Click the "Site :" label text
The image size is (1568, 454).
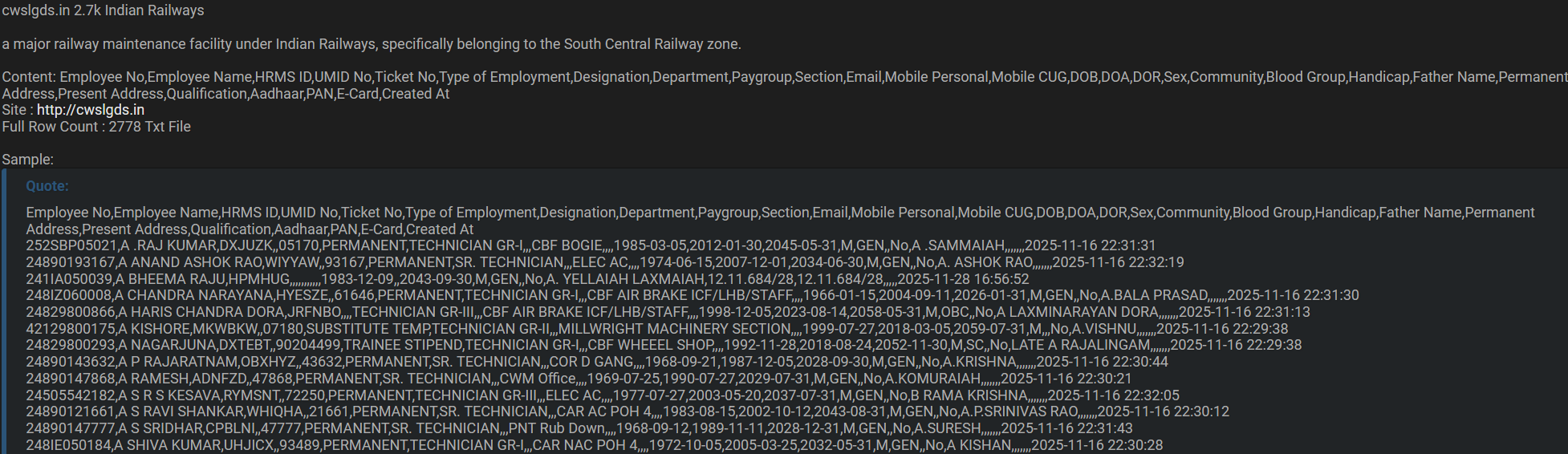tap(17, 110)
